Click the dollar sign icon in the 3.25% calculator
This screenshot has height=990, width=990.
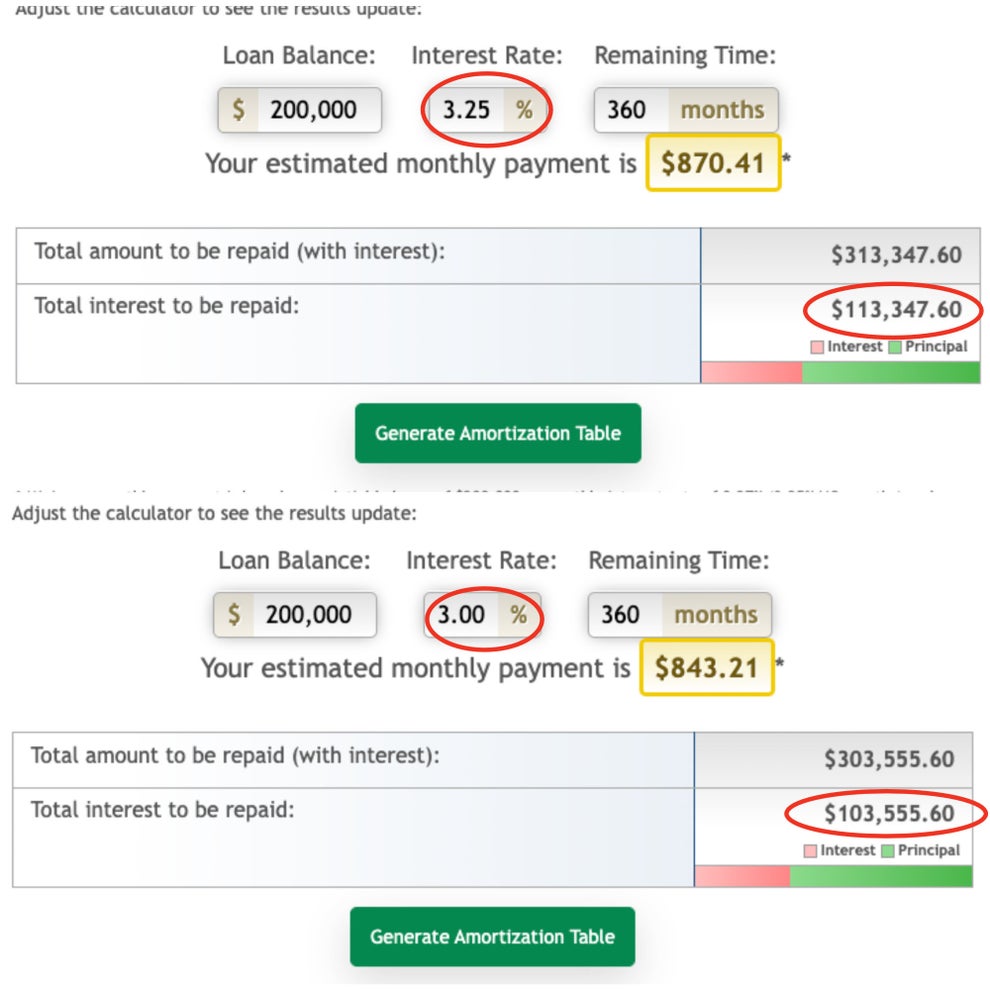tap(238, 110)
